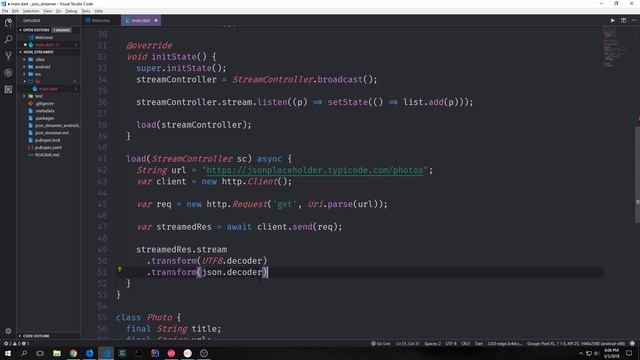This screenshot has width=640, height=360.
Task: Collapse the JSON_STREAMER project section
Action: 48,52
